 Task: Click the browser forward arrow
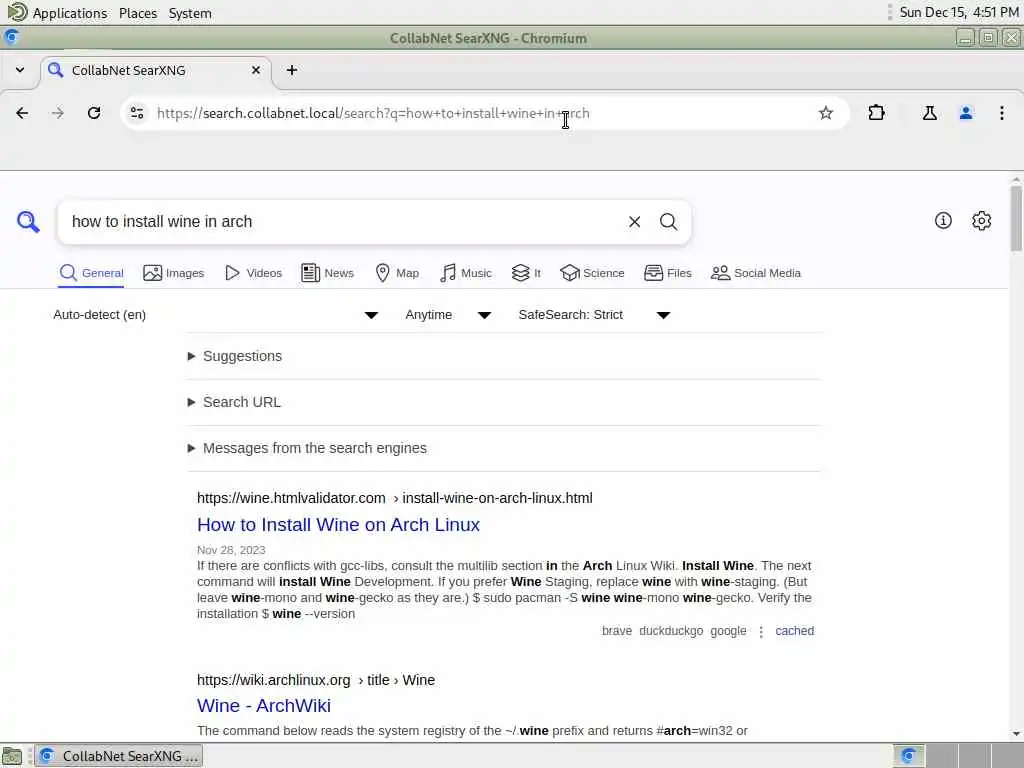tap(57, 113)
